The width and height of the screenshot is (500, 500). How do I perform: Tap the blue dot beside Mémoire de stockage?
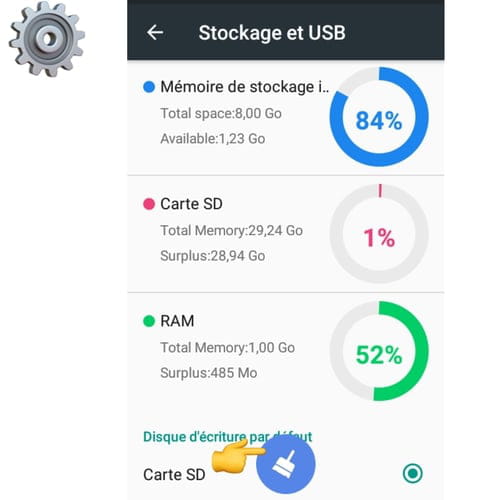click(149, 87)
